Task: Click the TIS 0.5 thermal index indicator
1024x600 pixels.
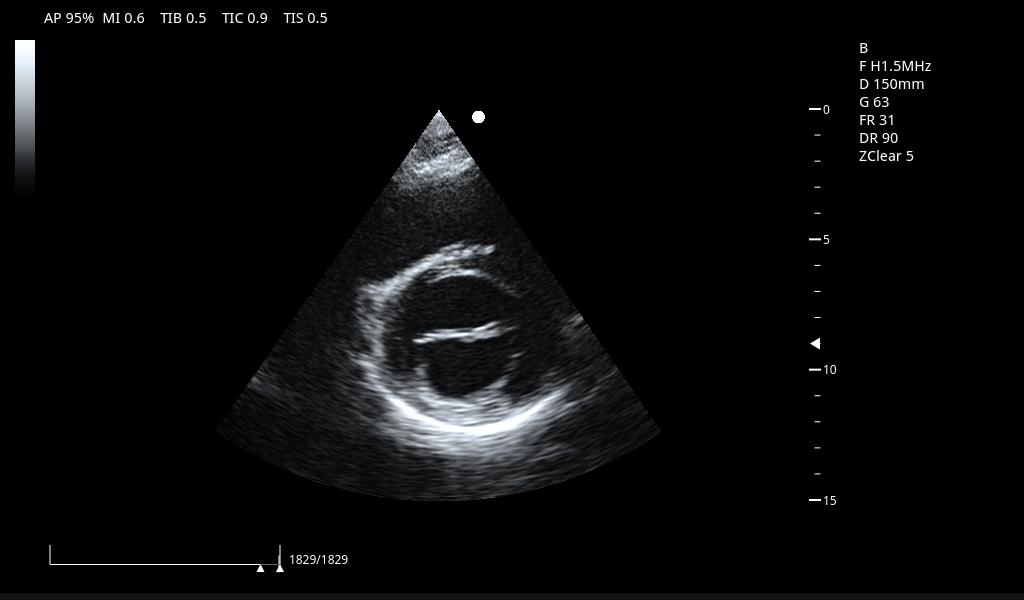Action: click(x=305, y=18)
